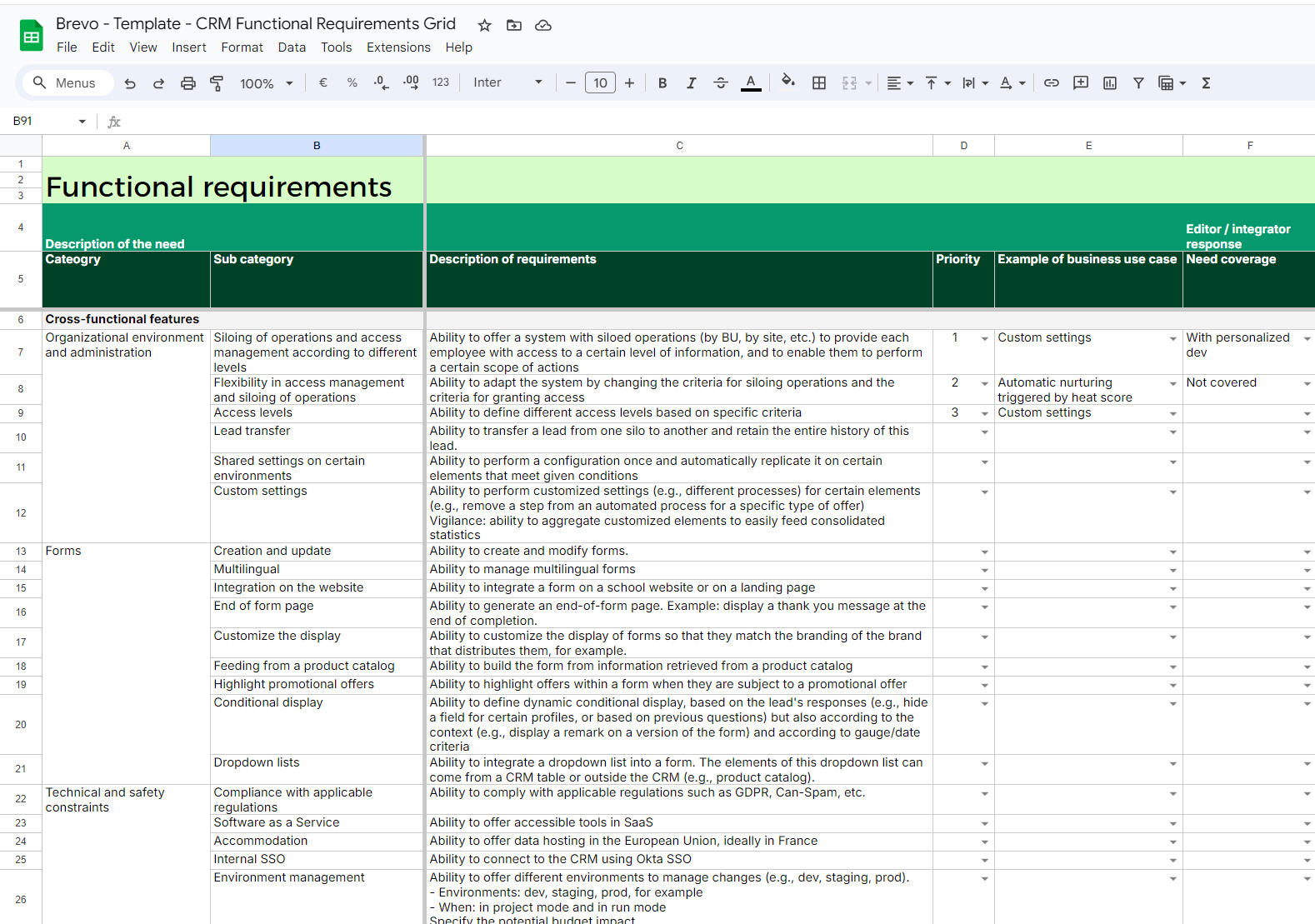Screen dimensions: 1315x924
Task: Open text color picker
Action: [751, 83]
